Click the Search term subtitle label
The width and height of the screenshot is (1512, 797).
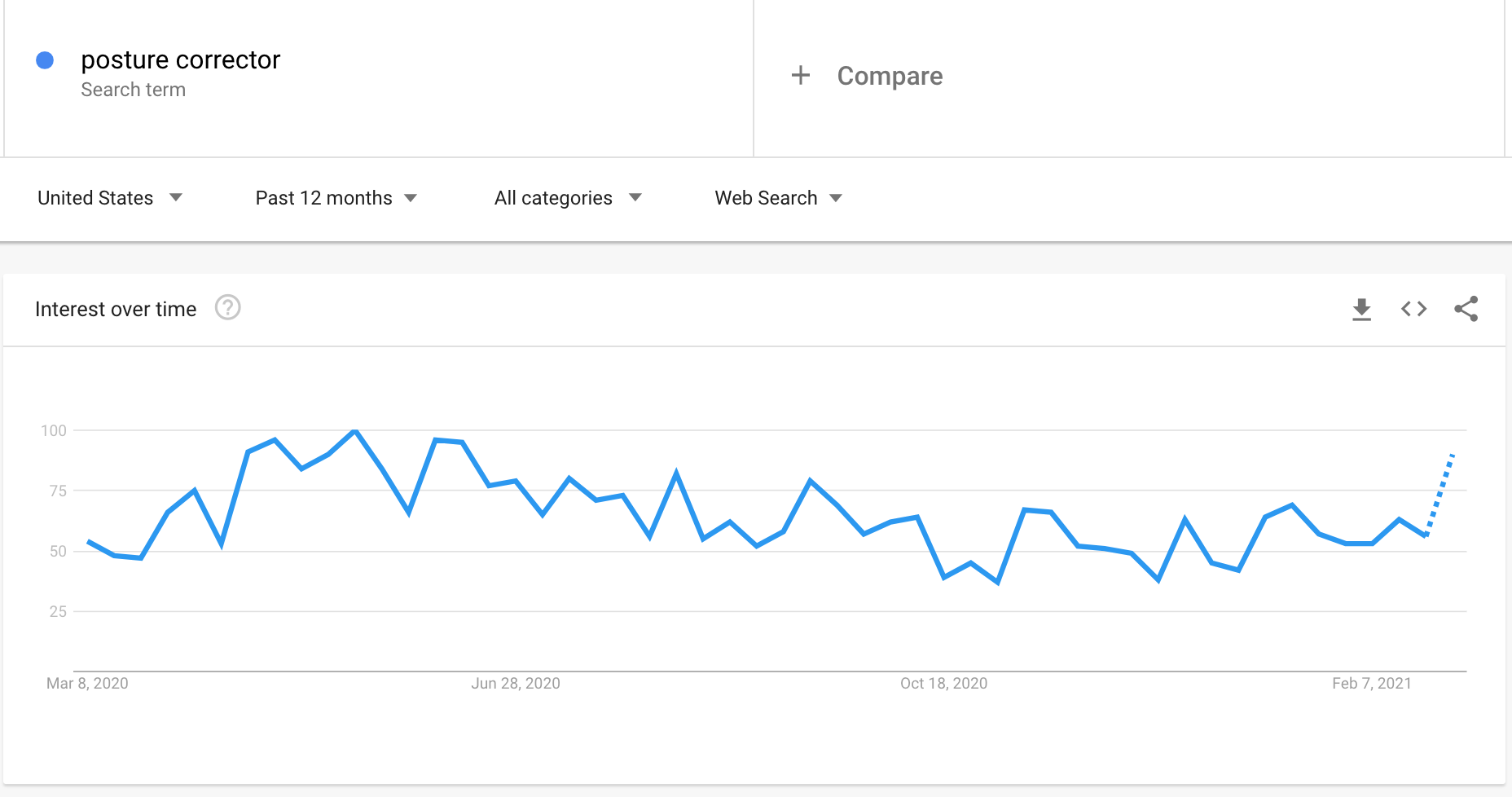point(134,90)
